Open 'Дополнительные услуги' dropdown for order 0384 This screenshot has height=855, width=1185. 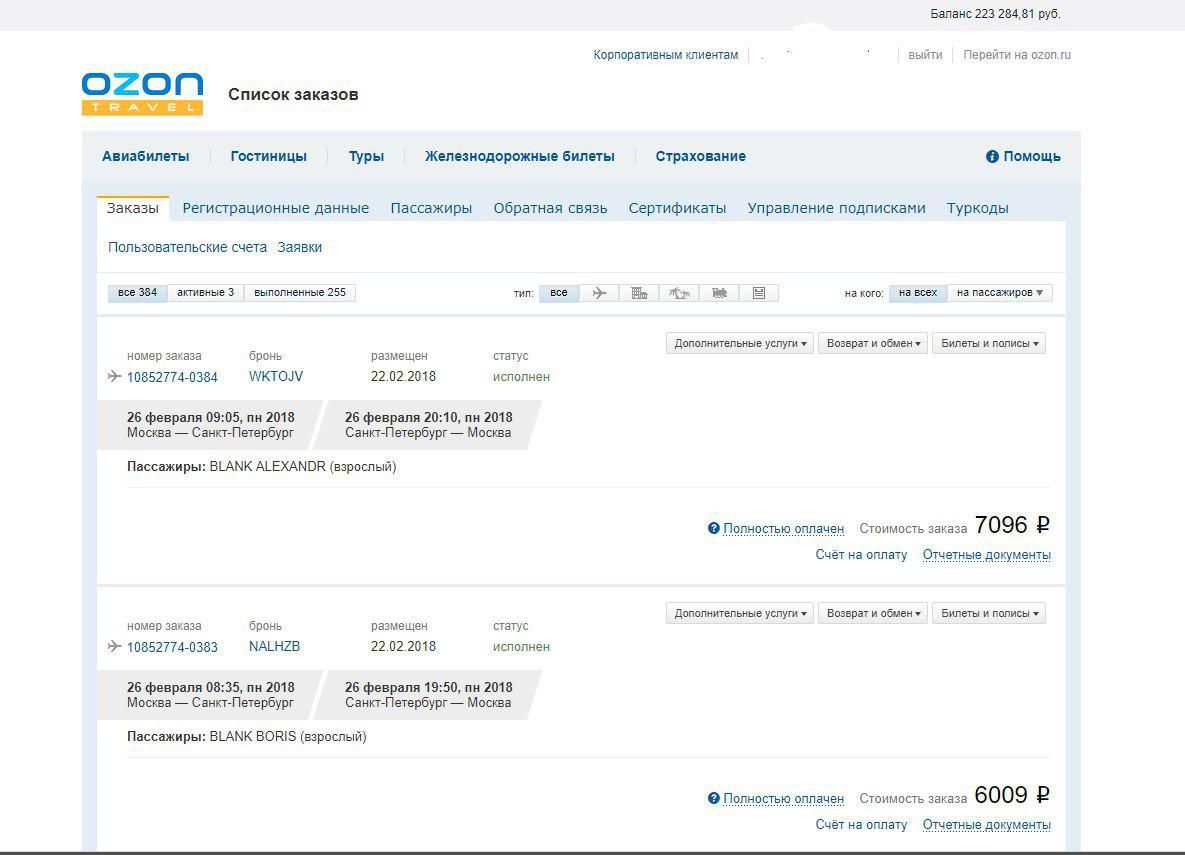coord(740,343)
